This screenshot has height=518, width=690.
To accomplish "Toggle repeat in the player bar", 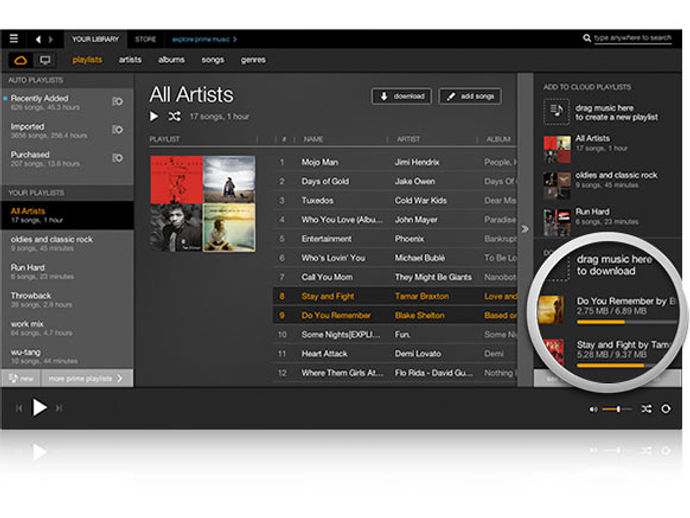I will [666, 409].
